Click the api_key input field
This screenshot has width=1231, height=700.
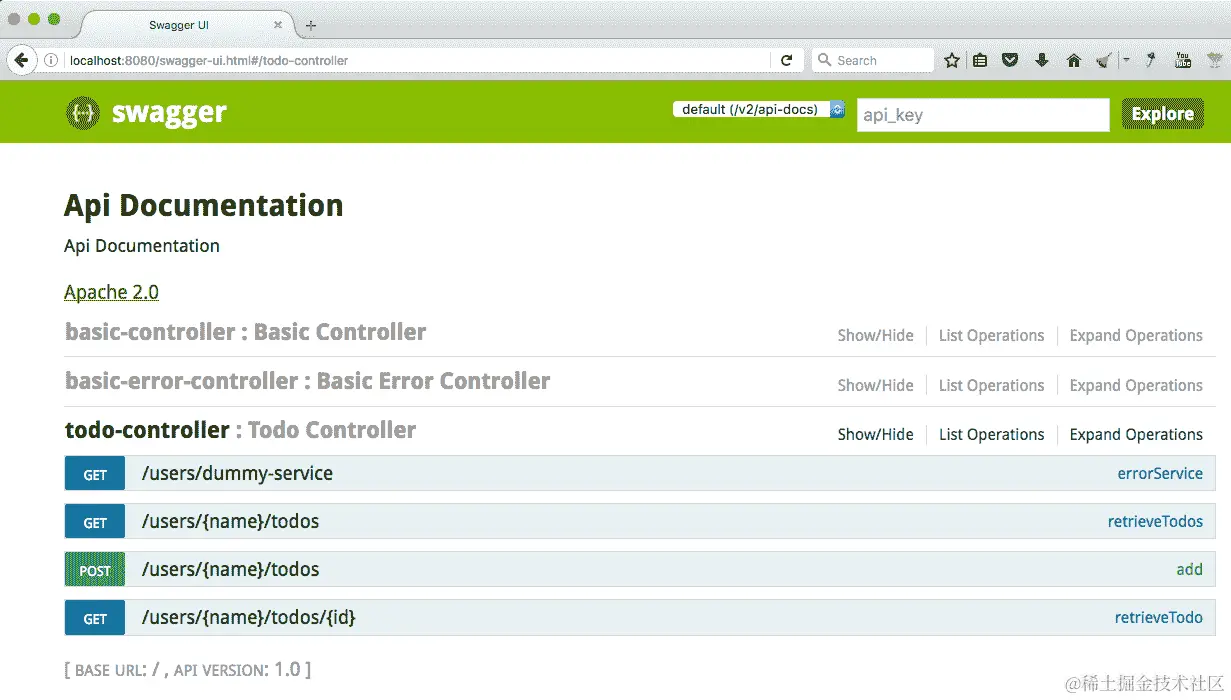click(x=983, y=115)
